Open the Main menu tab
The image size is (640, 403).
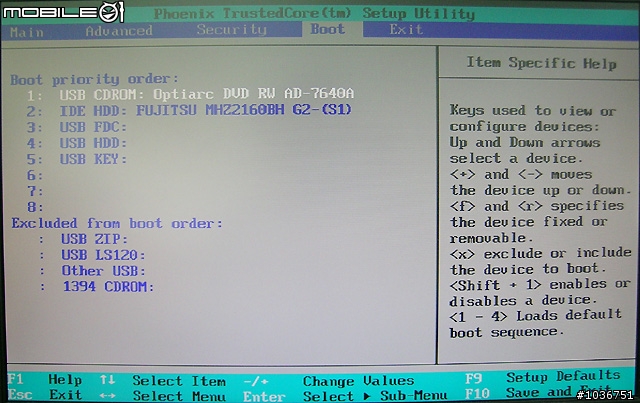27,32
